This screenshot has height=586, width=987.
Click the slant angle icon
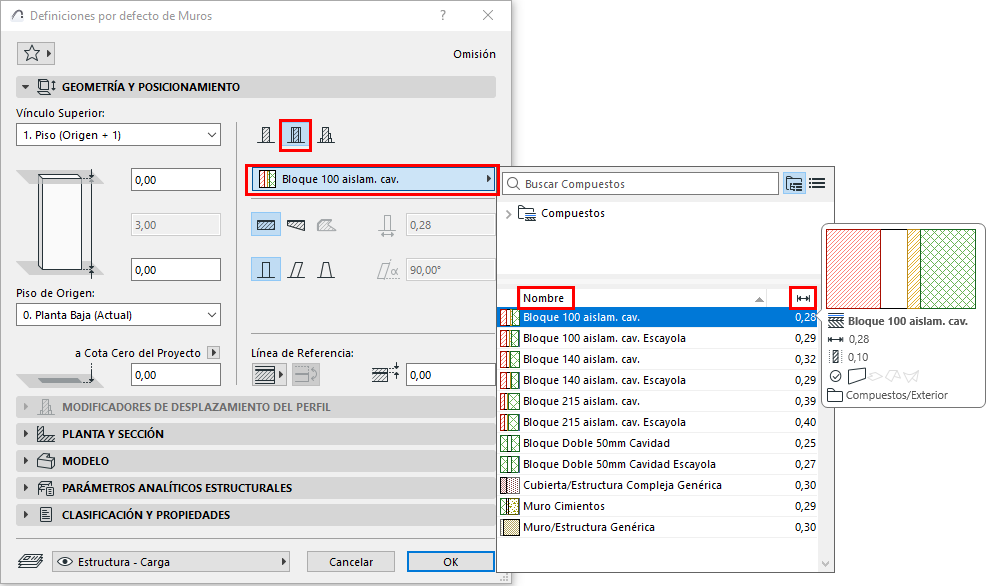pos(388,270)
